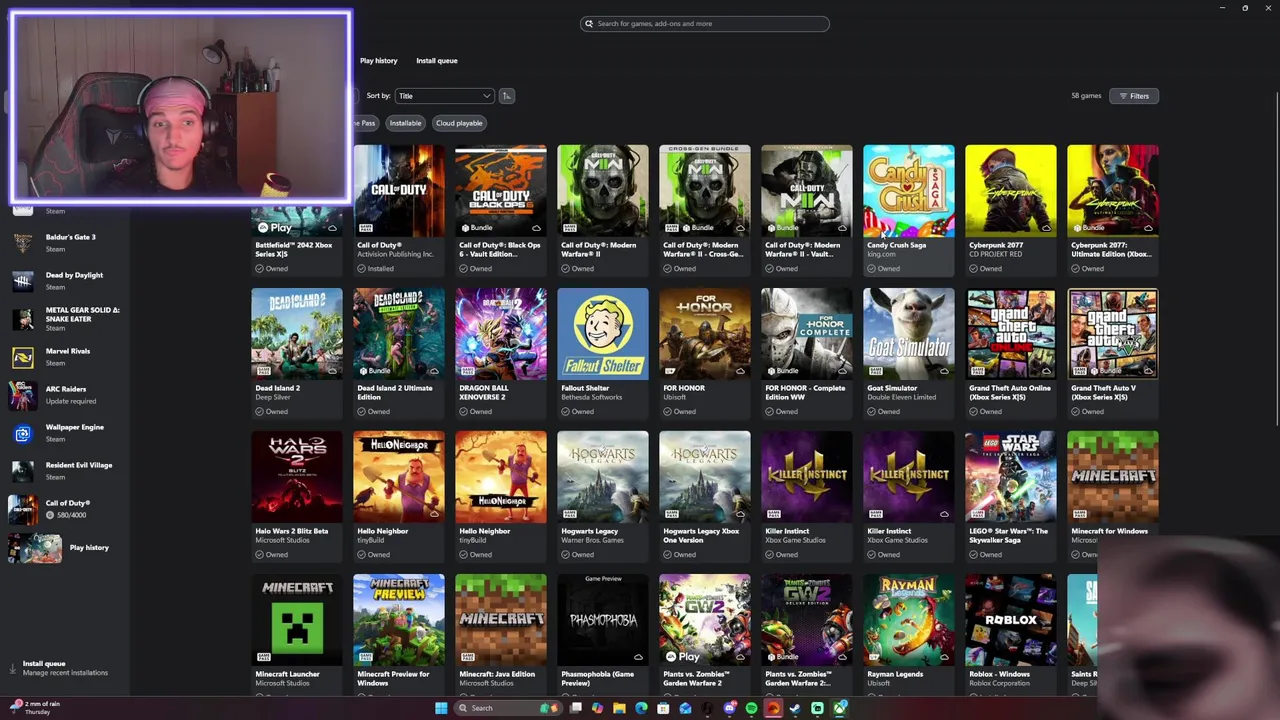Open the Minecraft Launcher tile
Screen dimensions: 1280x720
pyautogui.click(x=297, y=633)
